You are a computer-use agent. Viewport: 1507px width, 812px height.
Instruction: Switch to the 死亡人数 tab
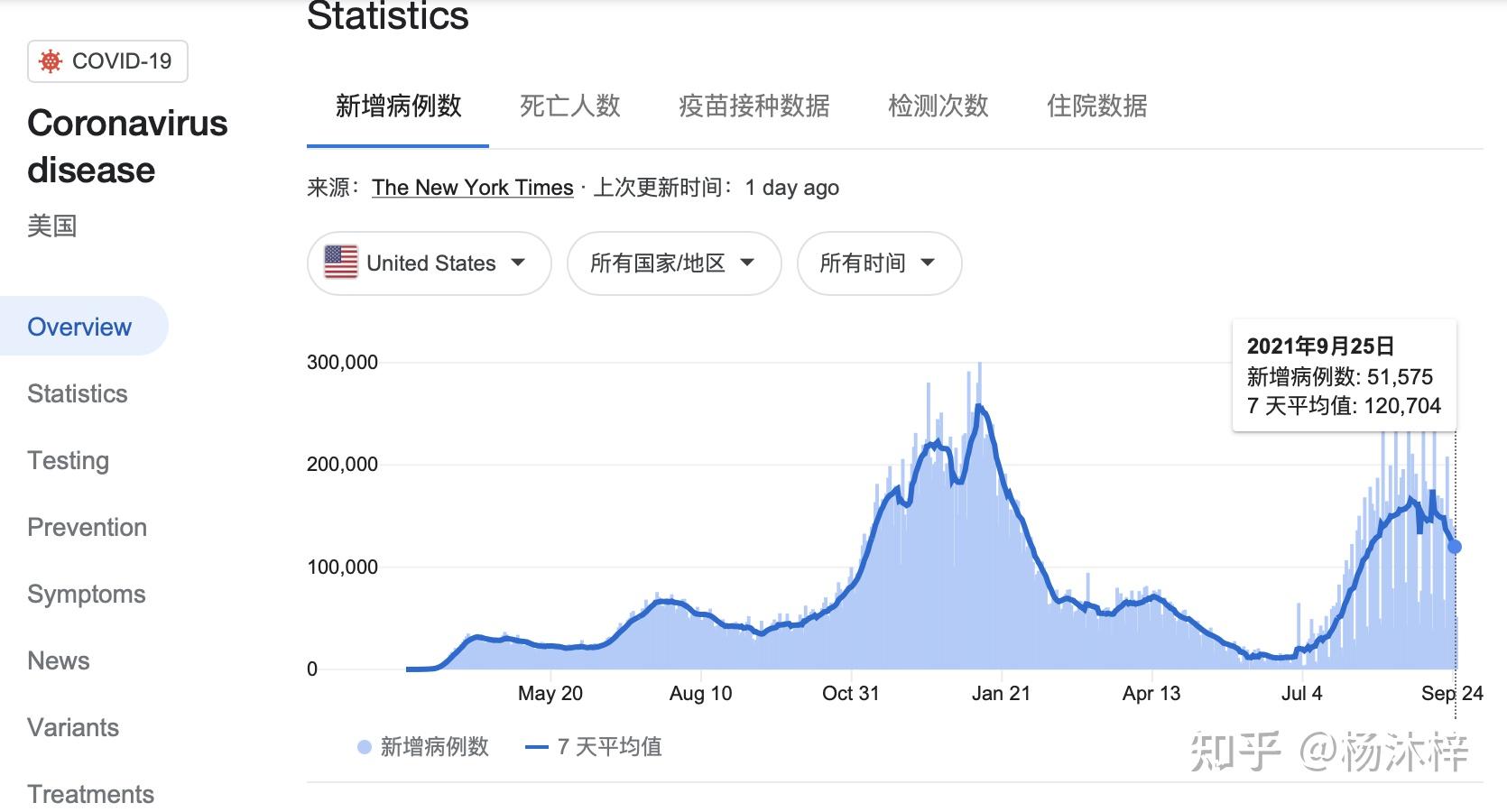569,106
